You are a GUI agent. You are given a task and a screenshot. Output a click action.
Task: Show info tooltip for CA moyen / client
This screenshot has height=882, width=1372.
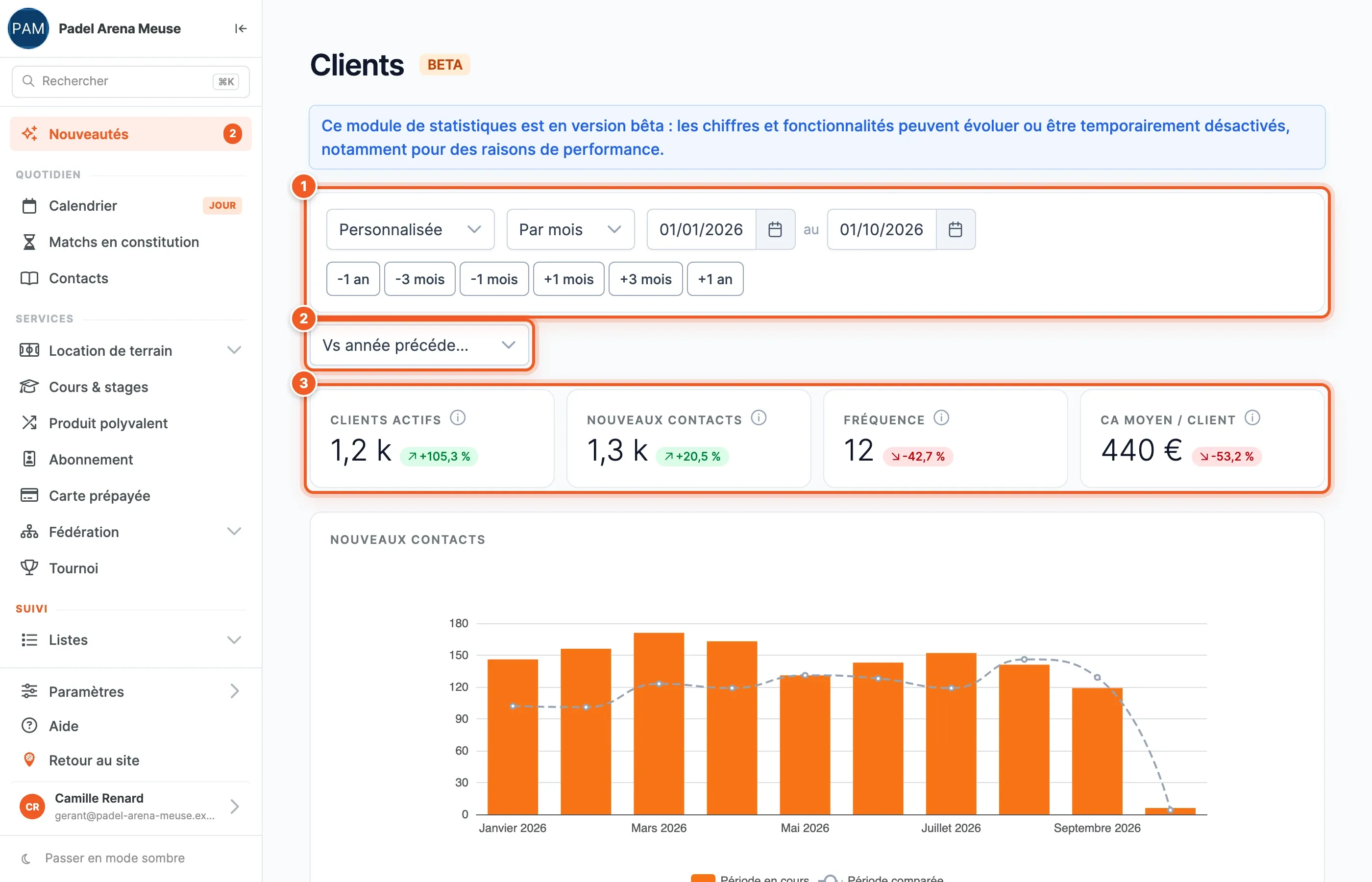(1252, 418)
